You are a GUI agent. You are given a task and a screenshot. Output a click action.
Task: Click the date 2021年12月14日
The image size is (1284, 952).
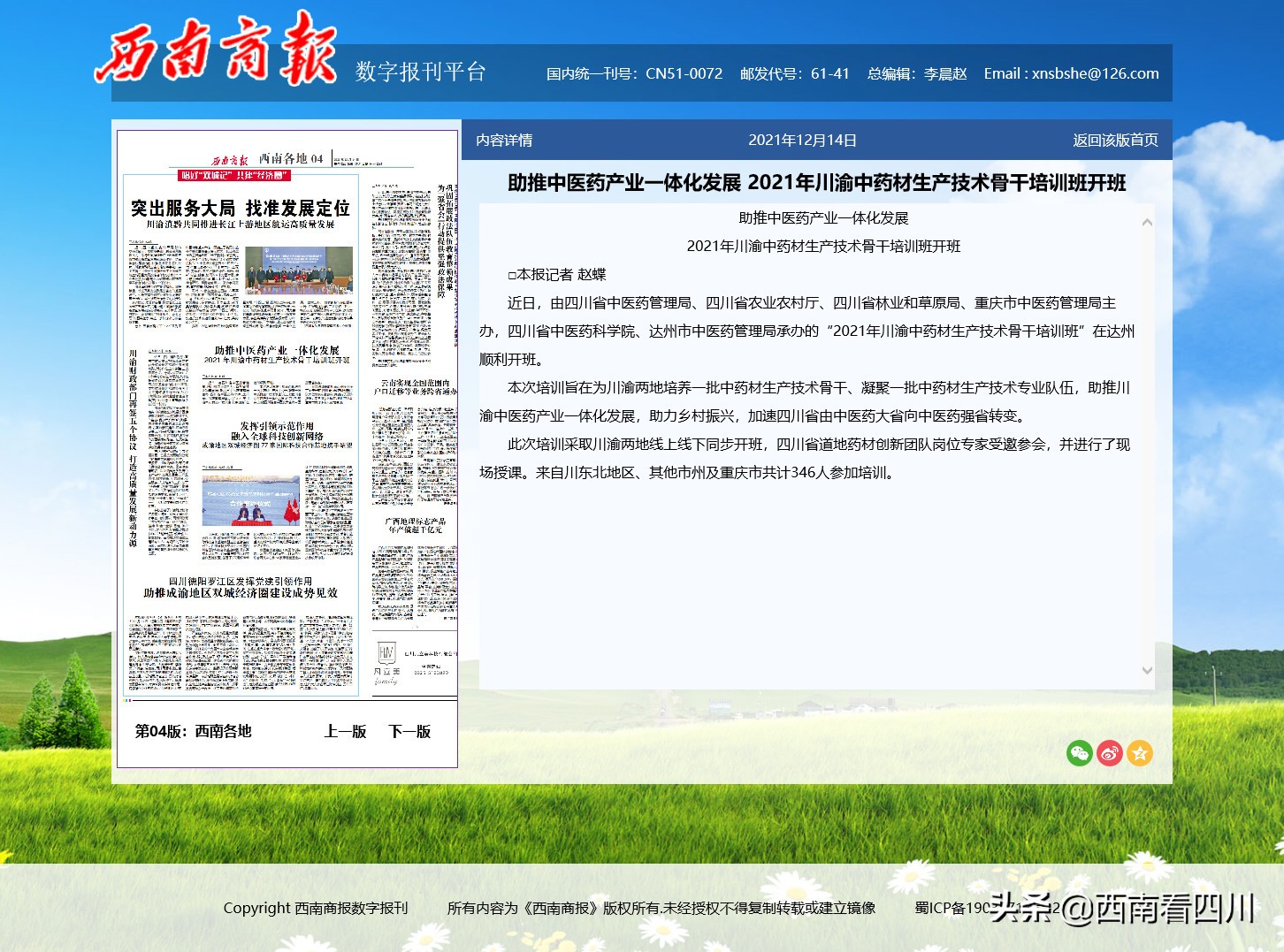(x=802, y=140)
